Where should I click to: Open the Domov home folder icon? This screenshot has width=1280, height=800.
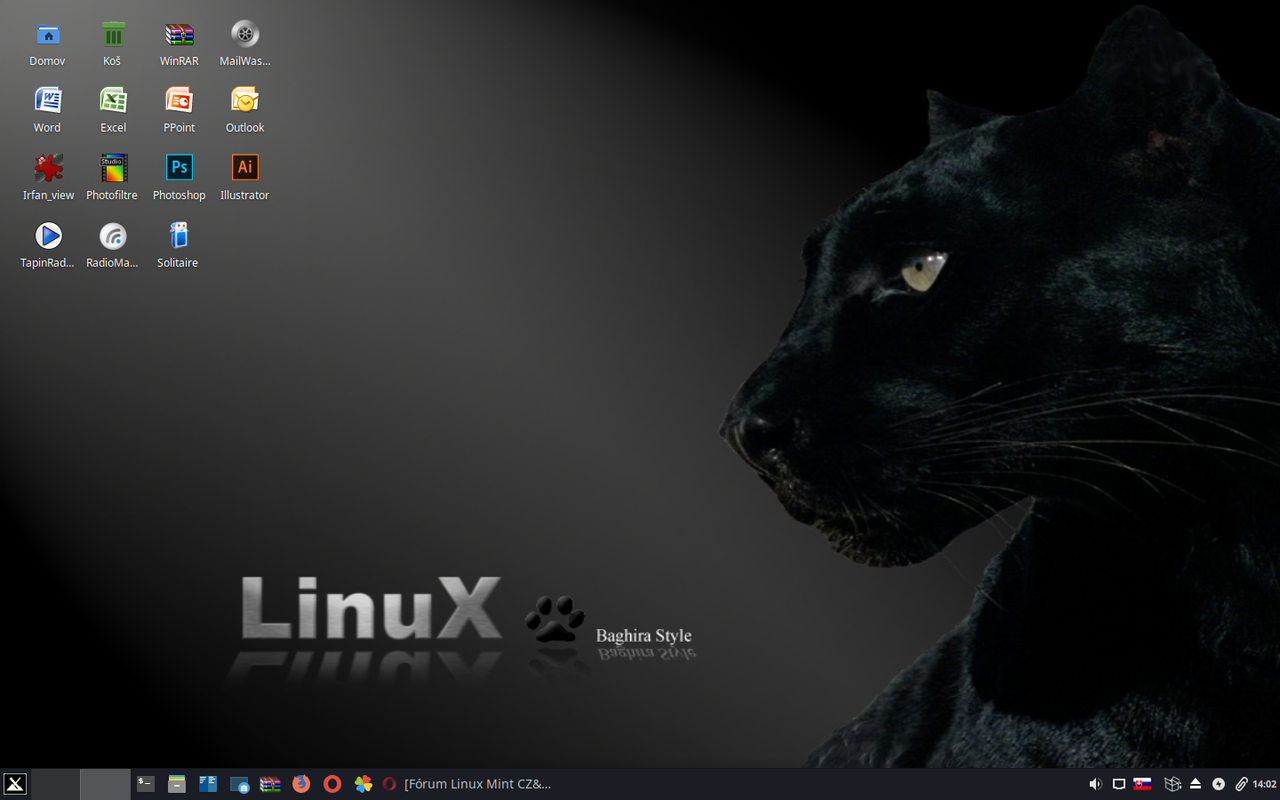(47, 44)
